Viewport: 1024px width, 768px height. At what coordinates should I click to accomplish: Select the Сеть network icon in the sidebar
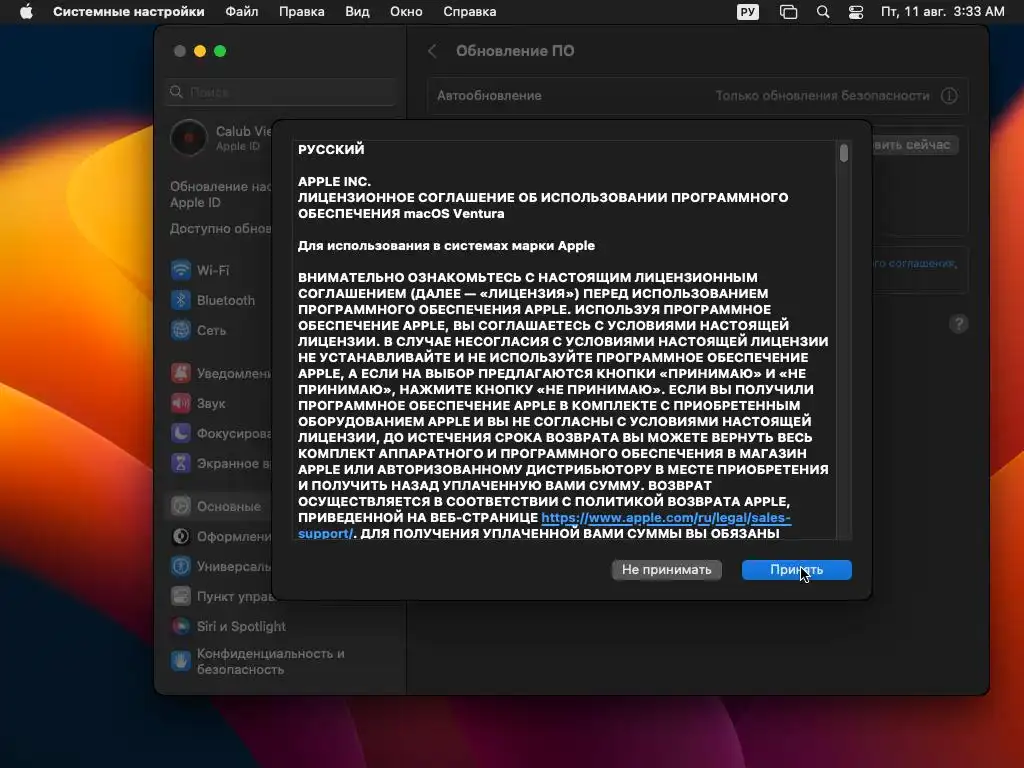(181, 330)
